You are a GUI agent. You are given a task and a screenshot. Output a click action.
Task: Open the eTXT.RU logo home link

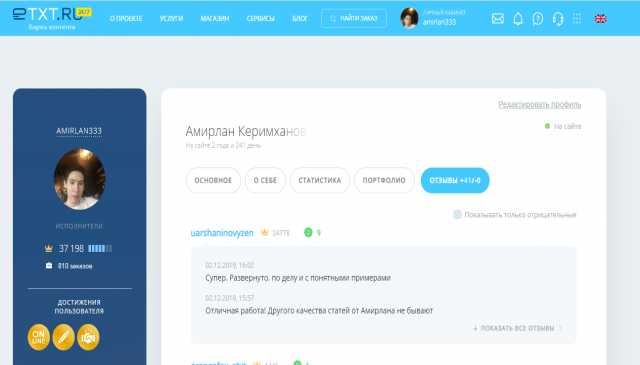click(52, 18)
